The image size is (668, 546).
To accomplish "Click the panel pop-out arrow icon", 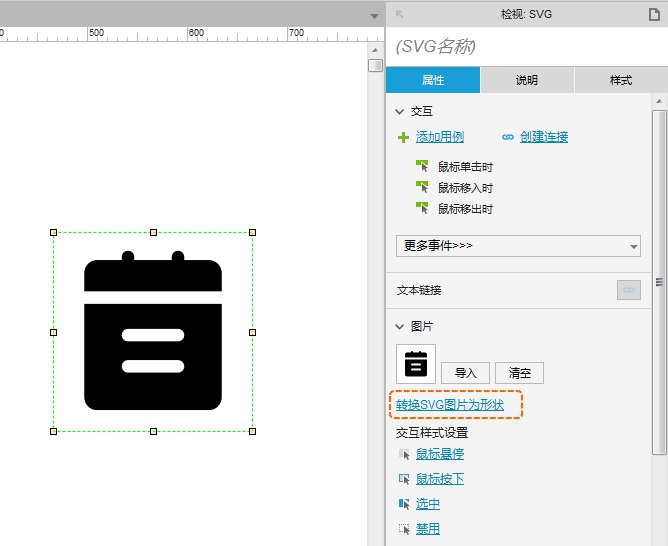I will point(399,14).
